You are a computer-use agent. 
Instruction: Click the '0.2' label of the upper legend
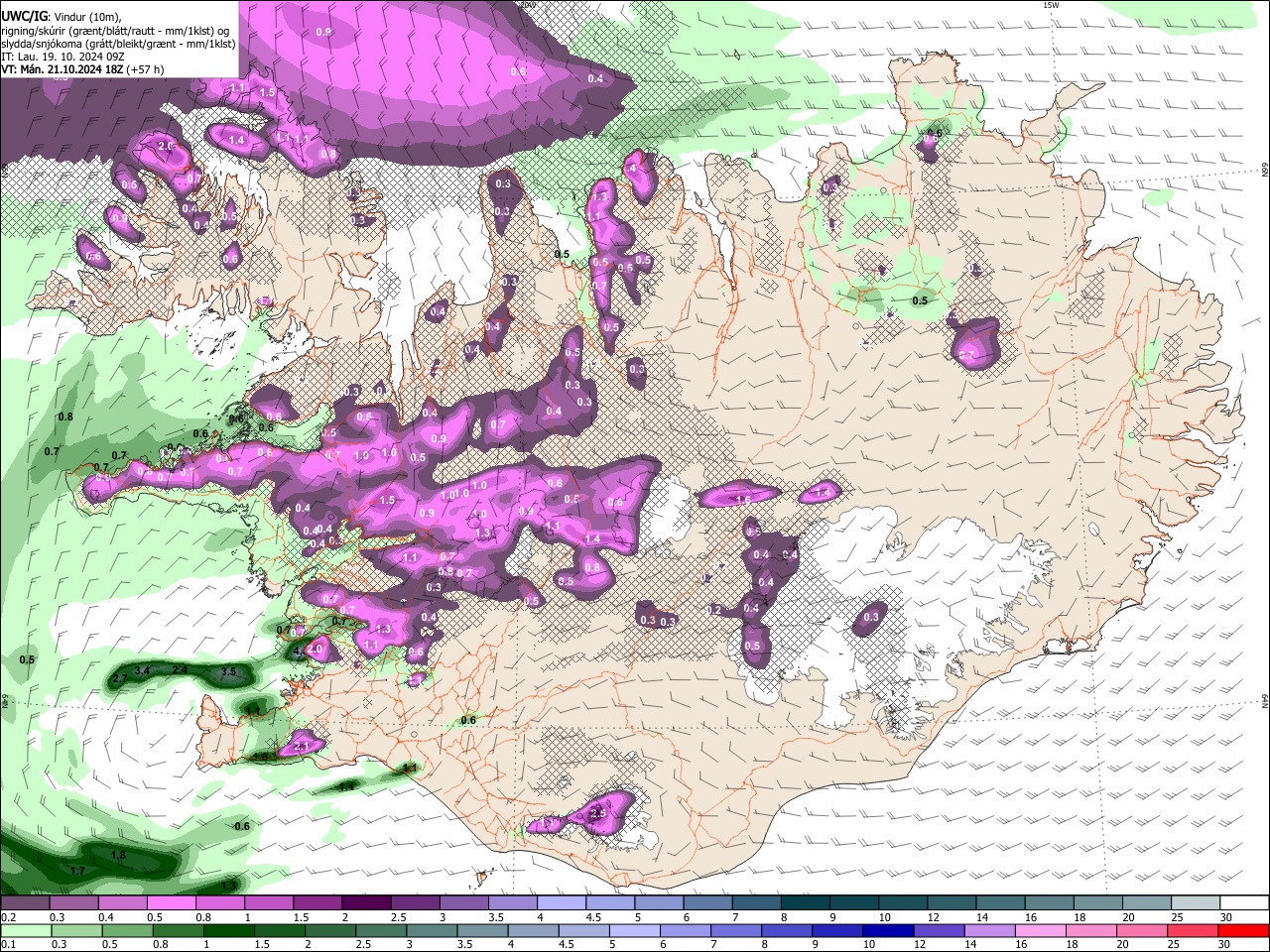coord(8,917)
